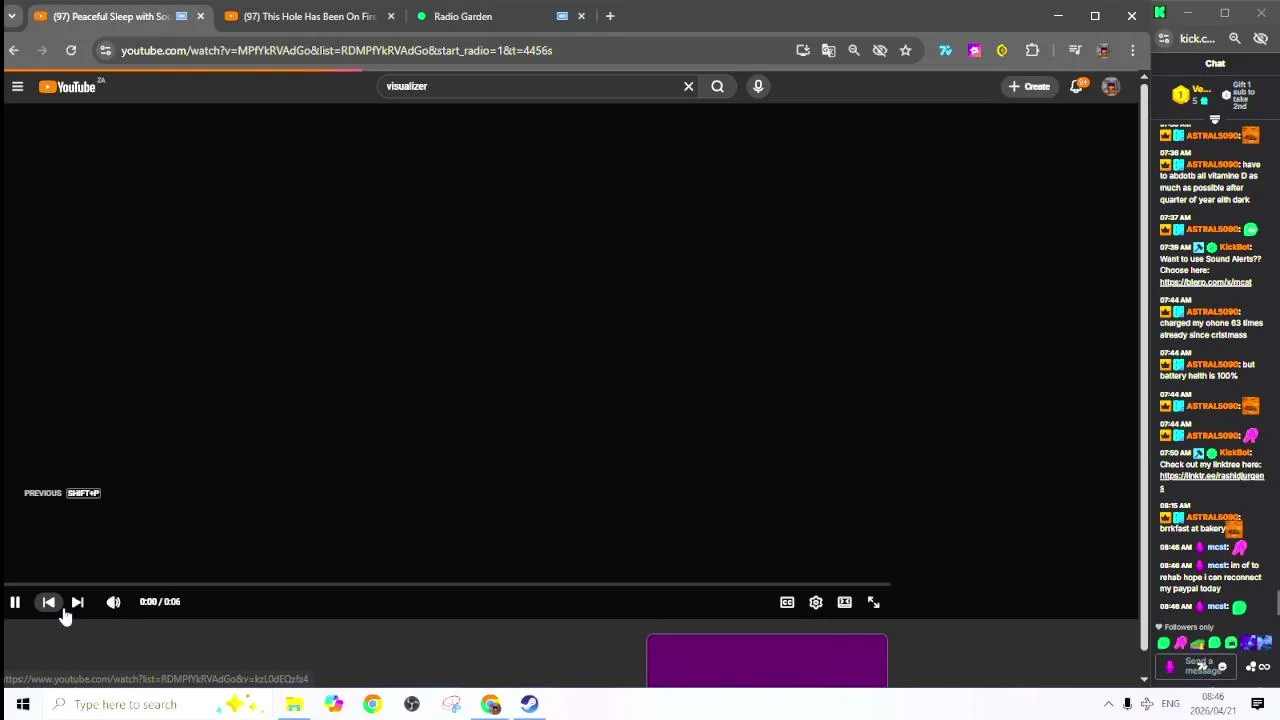The width and height of the screenshot is (1280, 720).
Task: Open Chrome media controls
Action: click(1075, 50)
